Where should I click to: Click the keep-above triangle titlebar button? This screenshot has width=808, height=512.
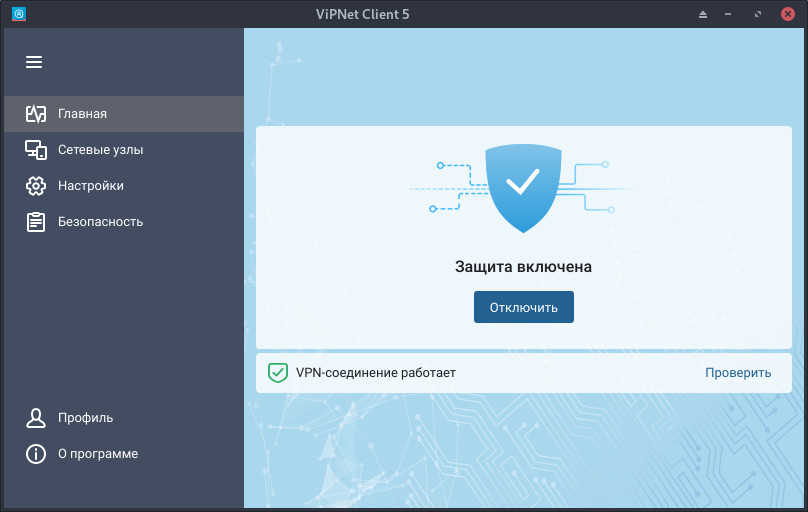coord(702,14)
